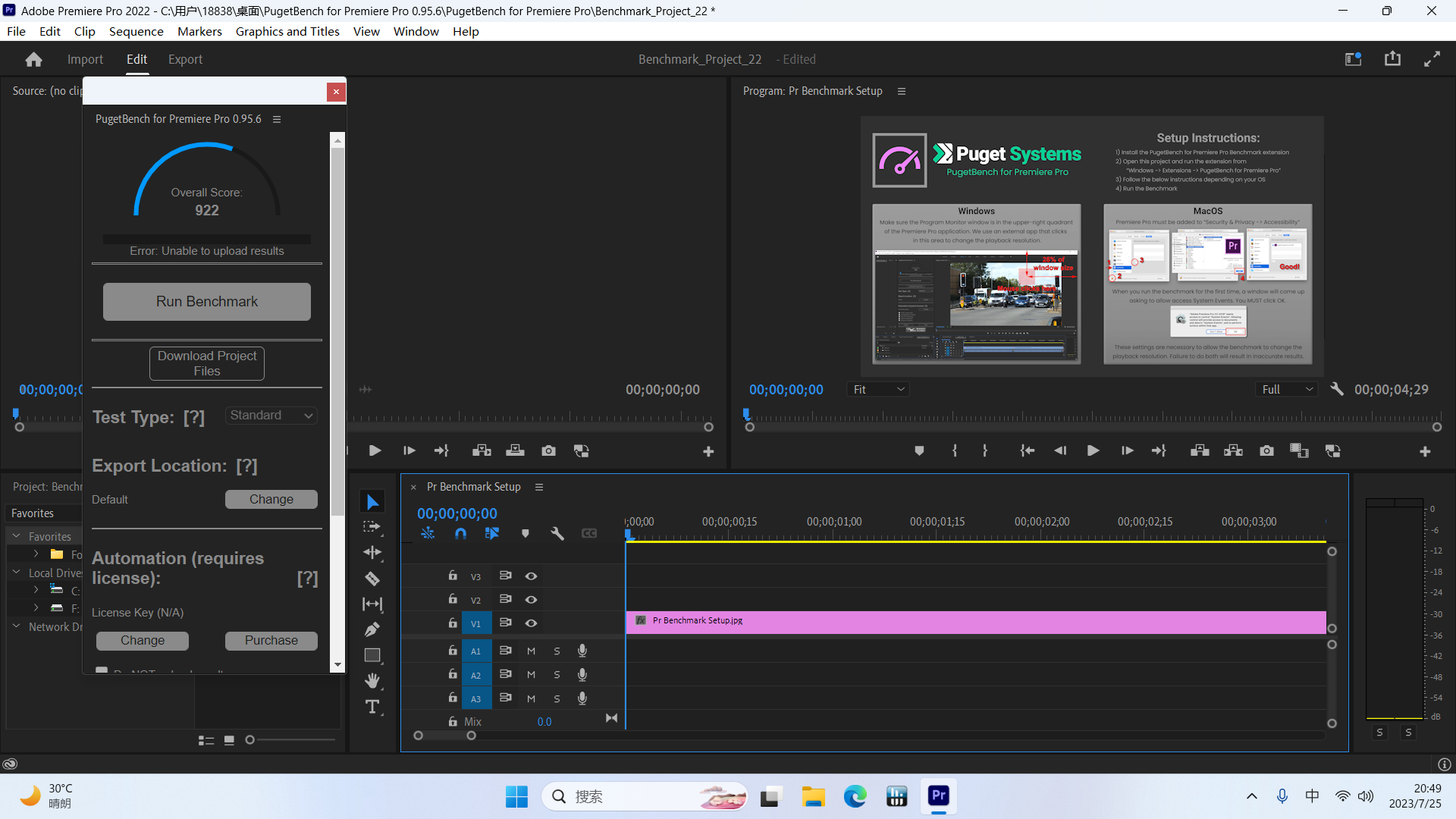Open timeline display settings wrench
The height and width of the screenshot is (819, 1456).
click(x=557, y=534)
